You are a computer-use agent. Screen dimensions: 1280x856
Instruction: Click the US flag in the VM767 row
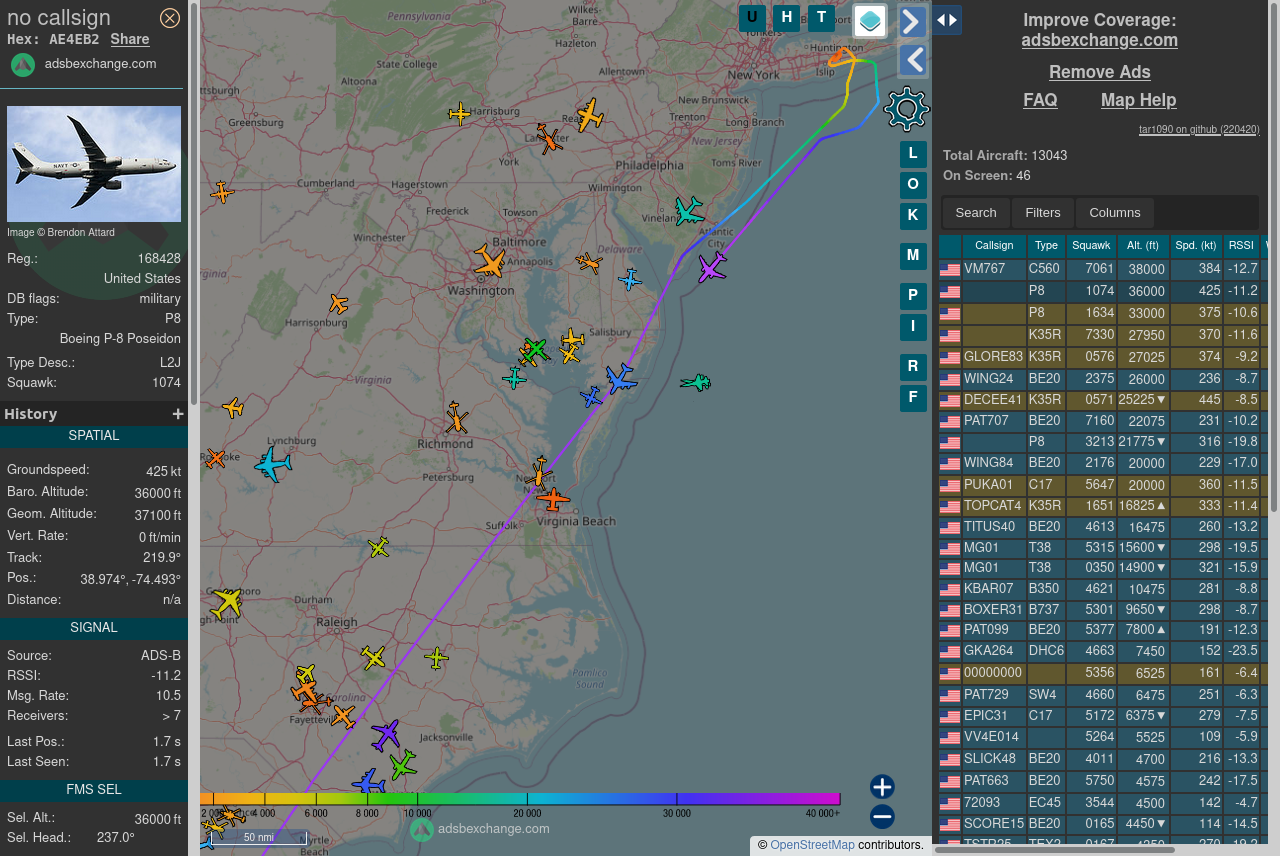(x=950, y=270)
